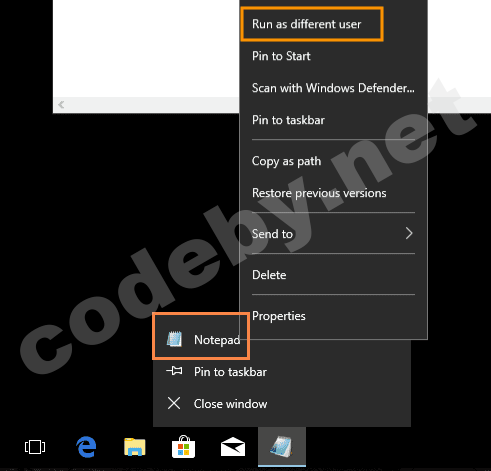Expand the Send to submenu arrow
The height and width of the screenshot is (471, 491).
click(409, 233)
